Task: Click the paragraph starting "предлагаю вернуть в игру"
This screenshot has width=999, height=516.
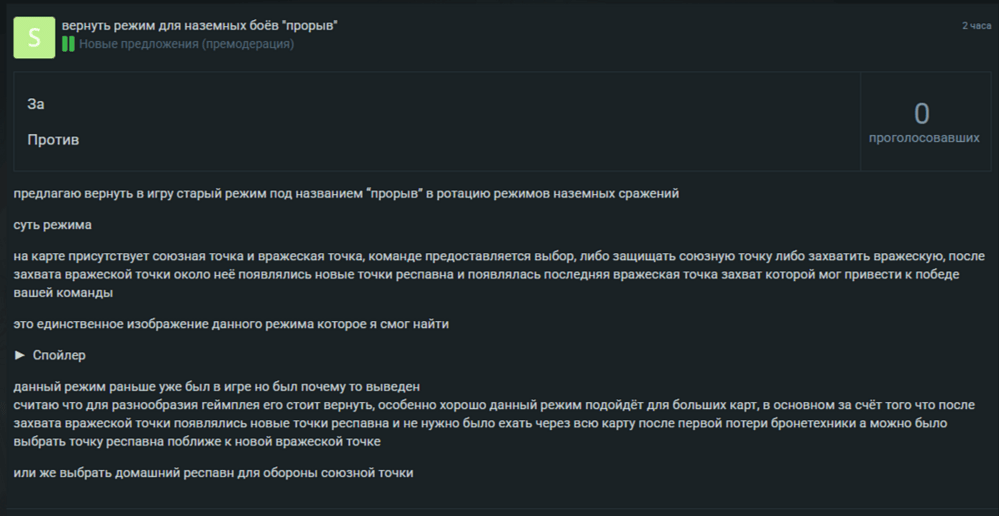Action: (346, 193)
